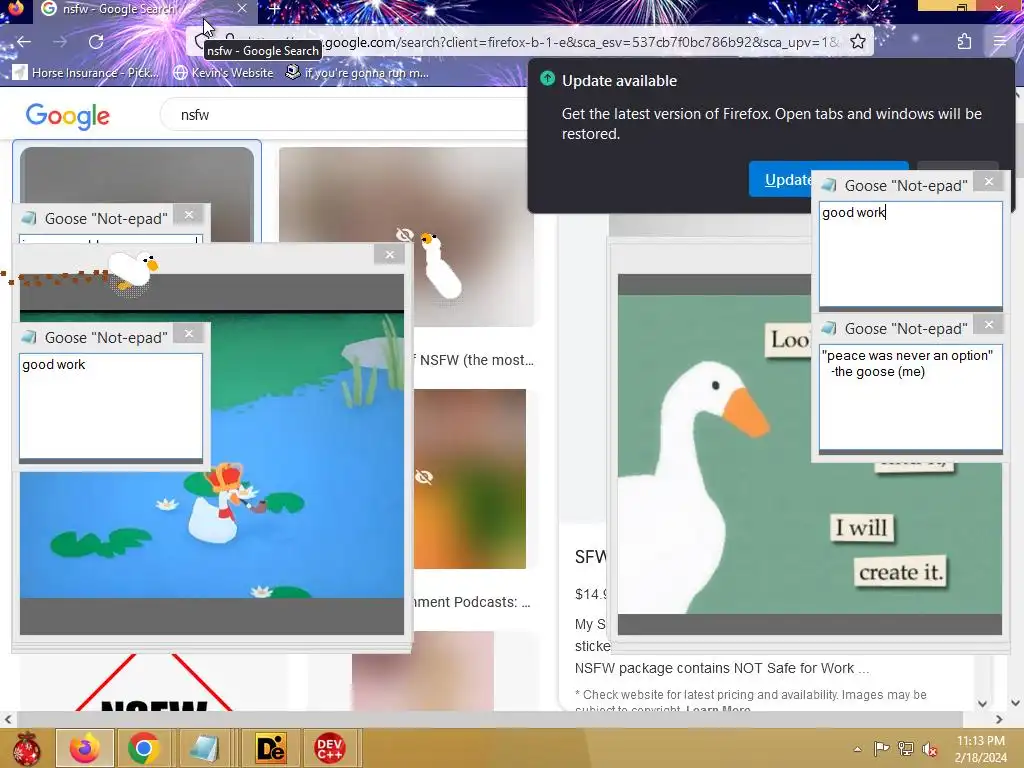This screenshot has height=768, width=1024.
Task: Show hidden system tray icons
Action: [857, 749]
